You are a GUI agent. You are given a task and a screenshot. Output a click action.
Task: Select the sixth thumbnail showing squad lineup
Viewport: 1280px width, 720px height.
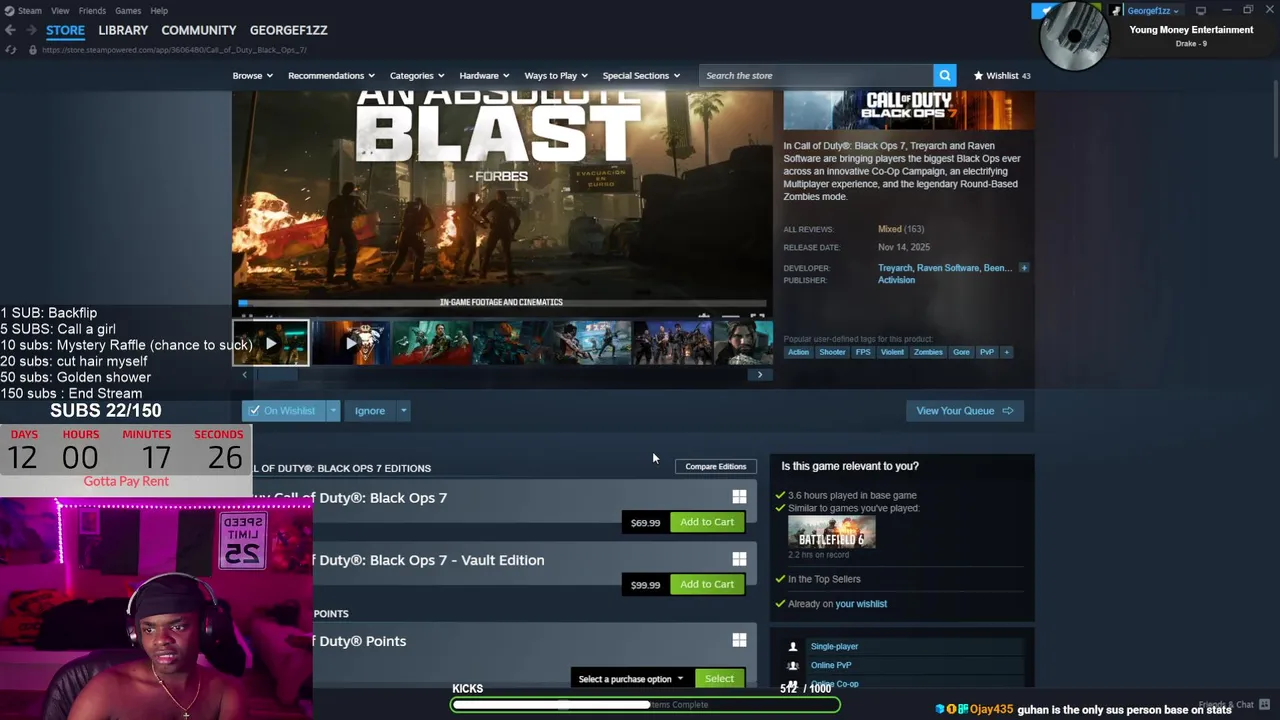672,343
